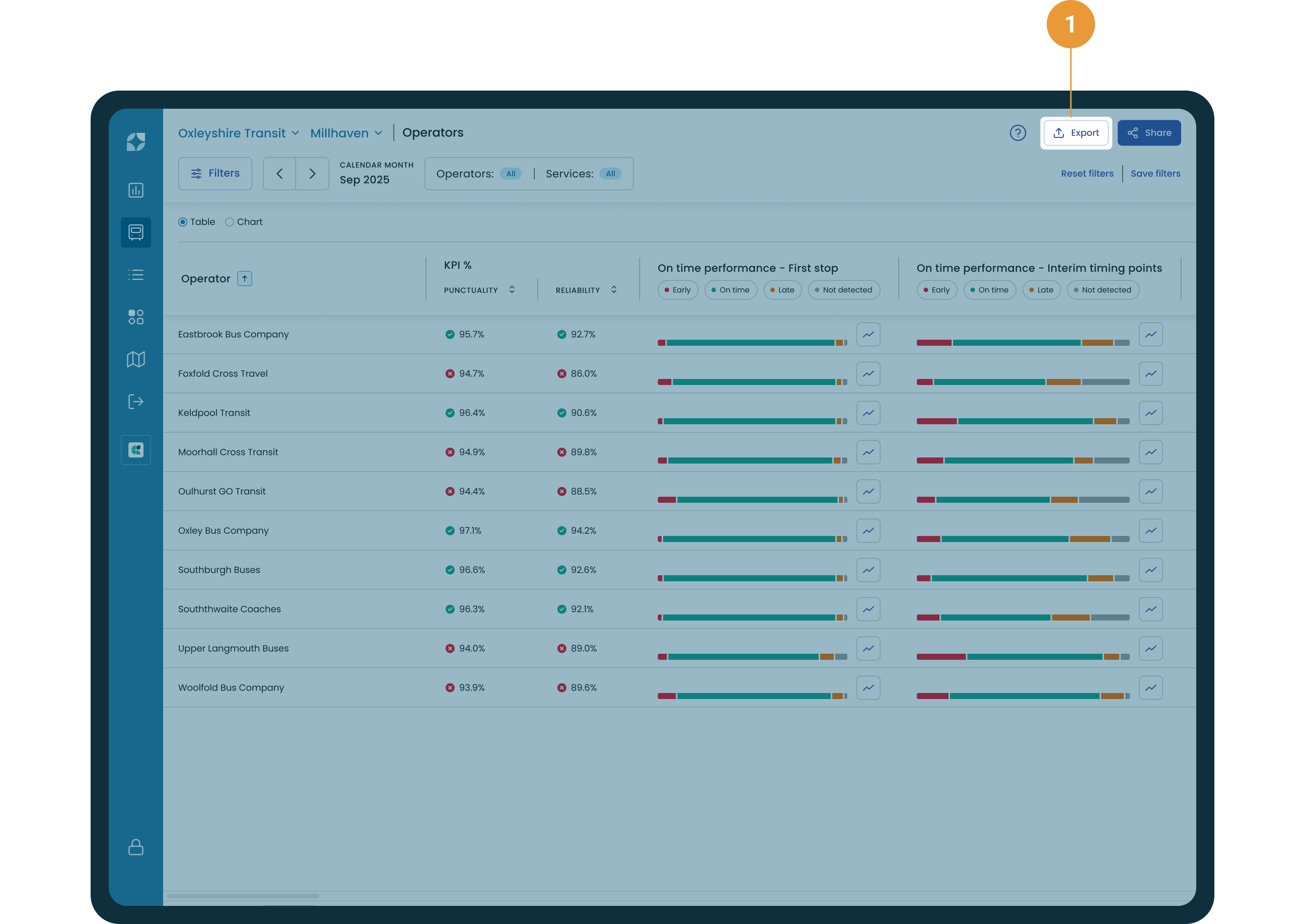Image resolution: width=1305 pixels, height=924 pixels.
Task: Go to the next calendar month
Action: pos(312,174)
